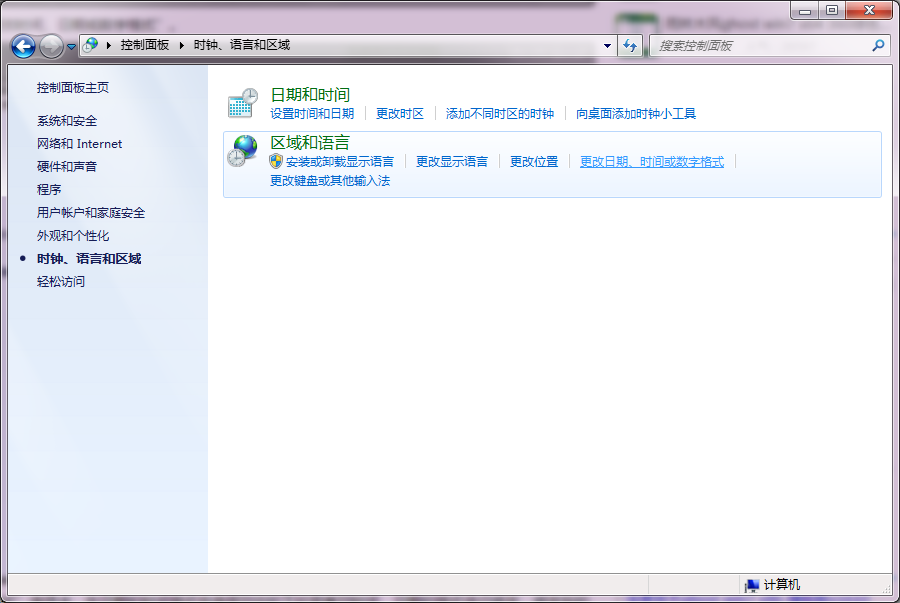Click the refresh icon in the address bar
The image size is (900, 603).
(x=630, y=45)
